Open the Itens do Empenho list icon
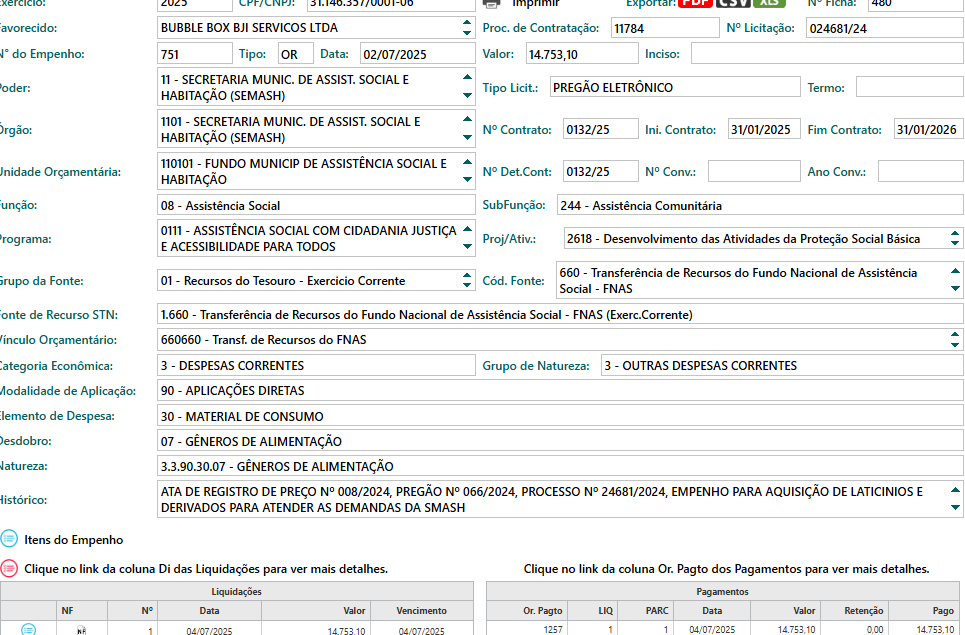This screenshot has width=965, height=635. point(9,539)
